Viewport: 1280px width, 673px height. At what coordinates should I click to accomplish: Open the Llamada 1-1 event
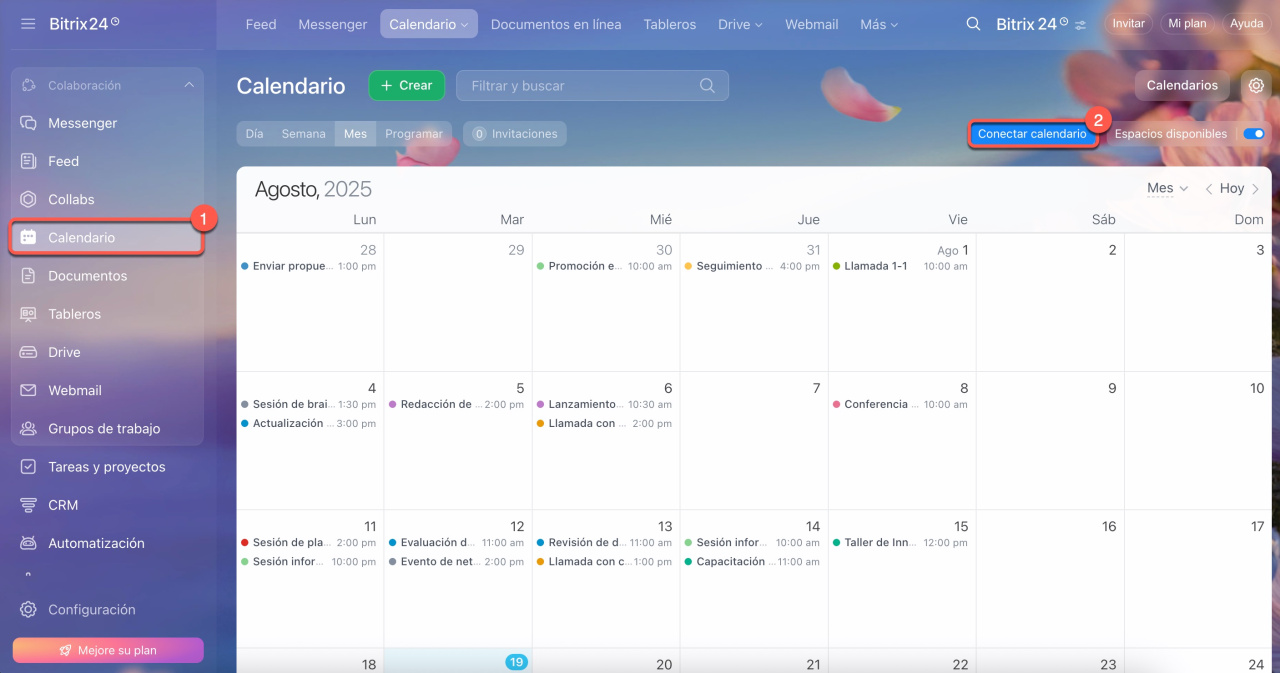tap(900, 267)
